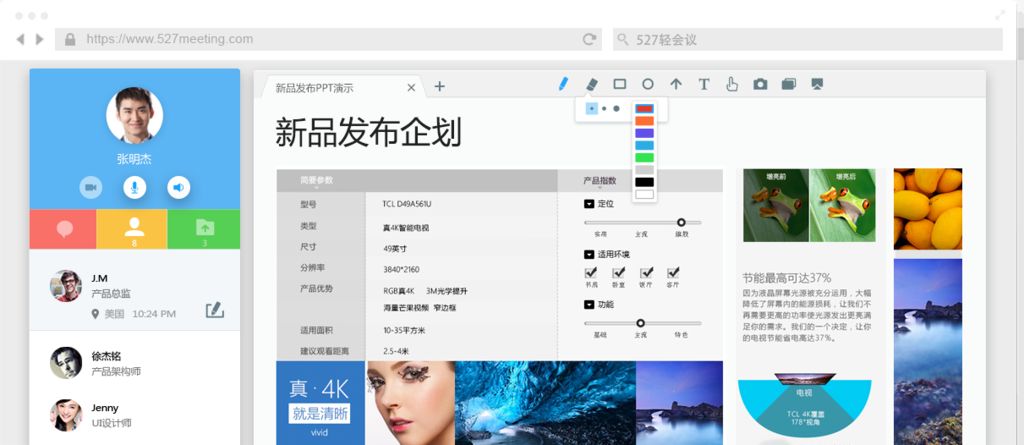Pick the orange color swatch
Screen dimensions: 1024x445
[x=645, y=121]
